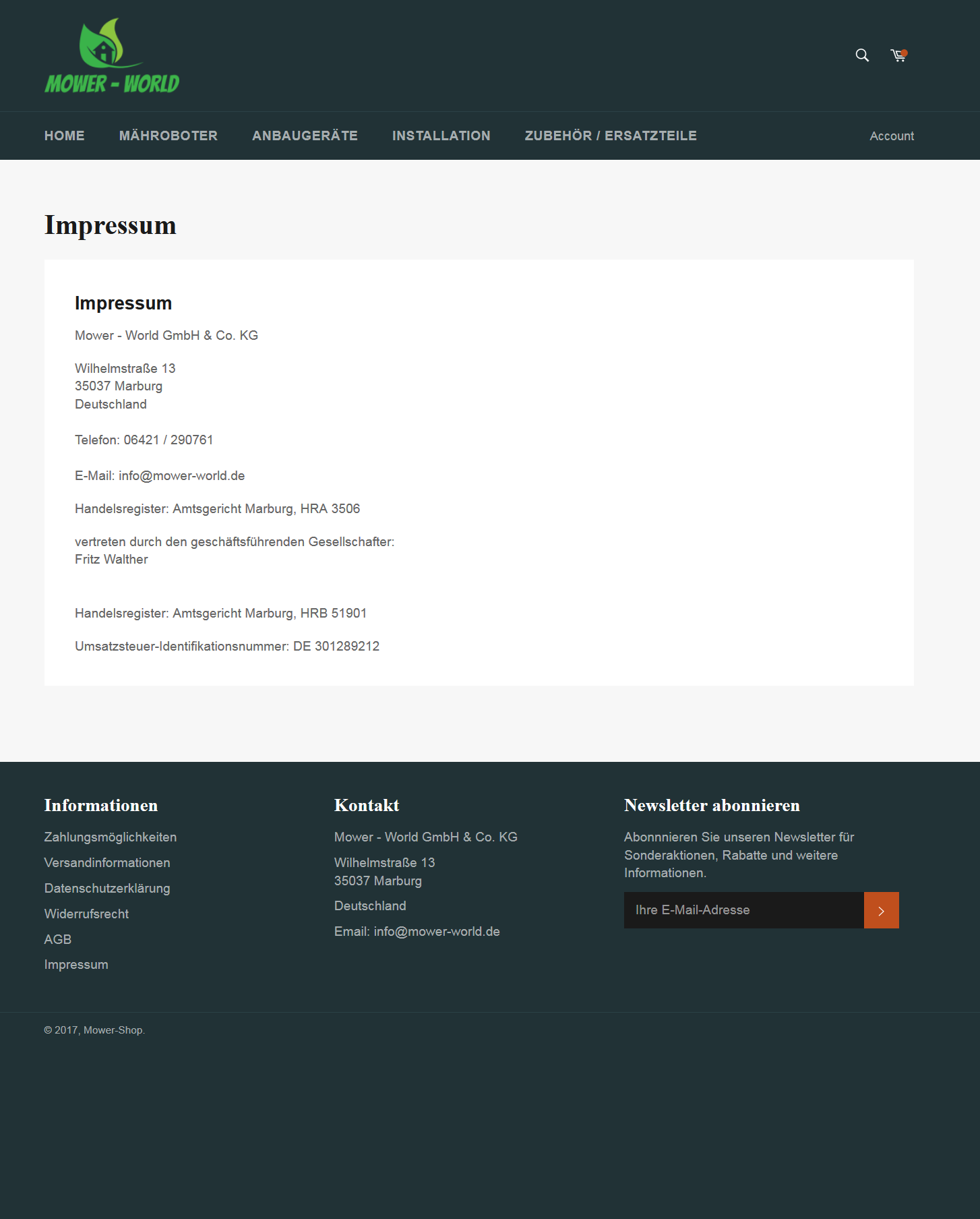Click the large Impressum page title
Image resolution: width=980 pixels, height=1219 pixels.
pos(111,225)
